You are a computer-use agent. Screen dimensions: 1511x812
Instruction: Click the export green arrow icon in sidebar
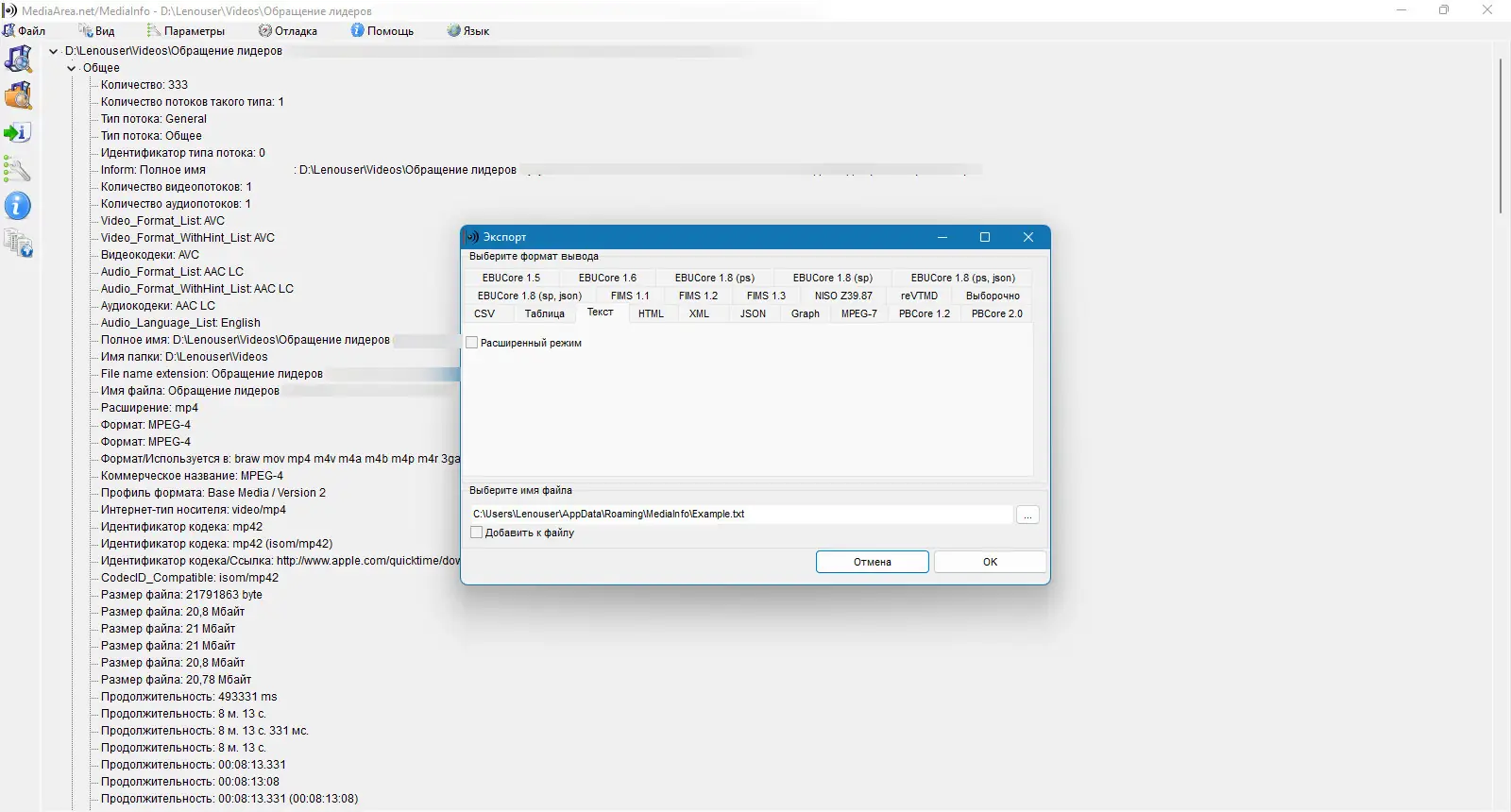click(18, 132)
